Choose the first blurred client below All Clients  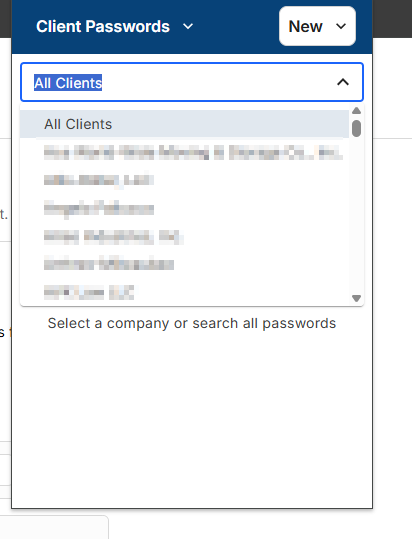tap(184, 152)
